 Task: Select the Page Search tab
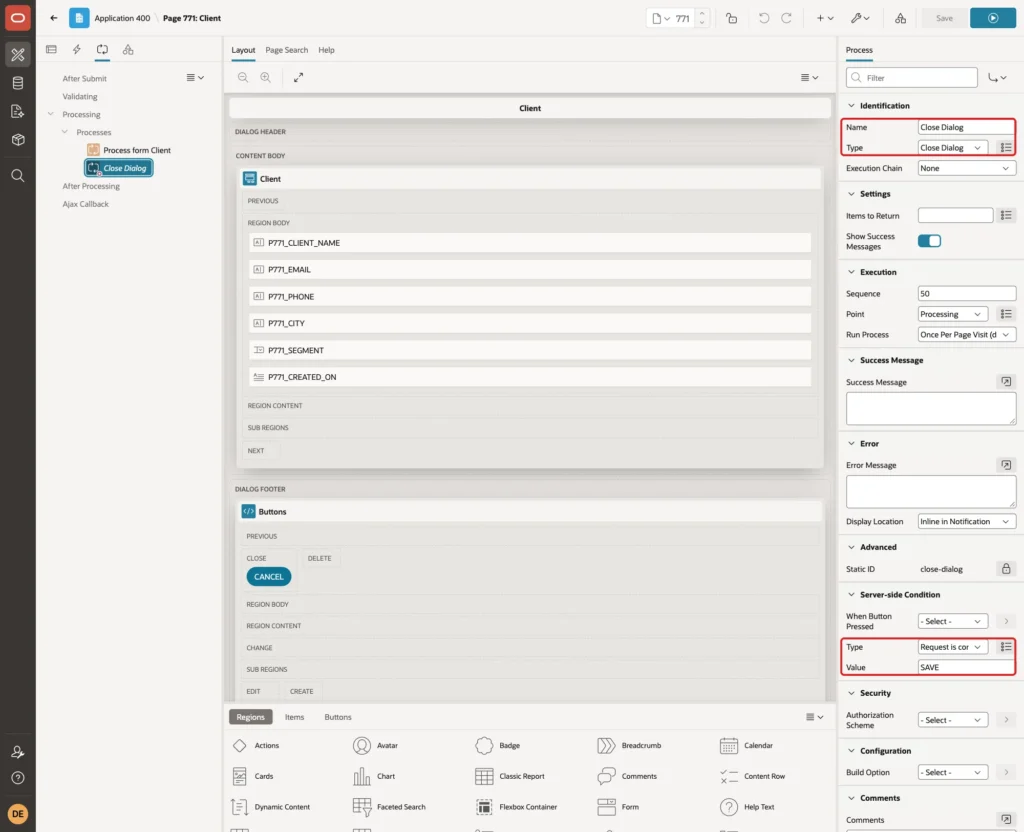click(x=286, y=50)
